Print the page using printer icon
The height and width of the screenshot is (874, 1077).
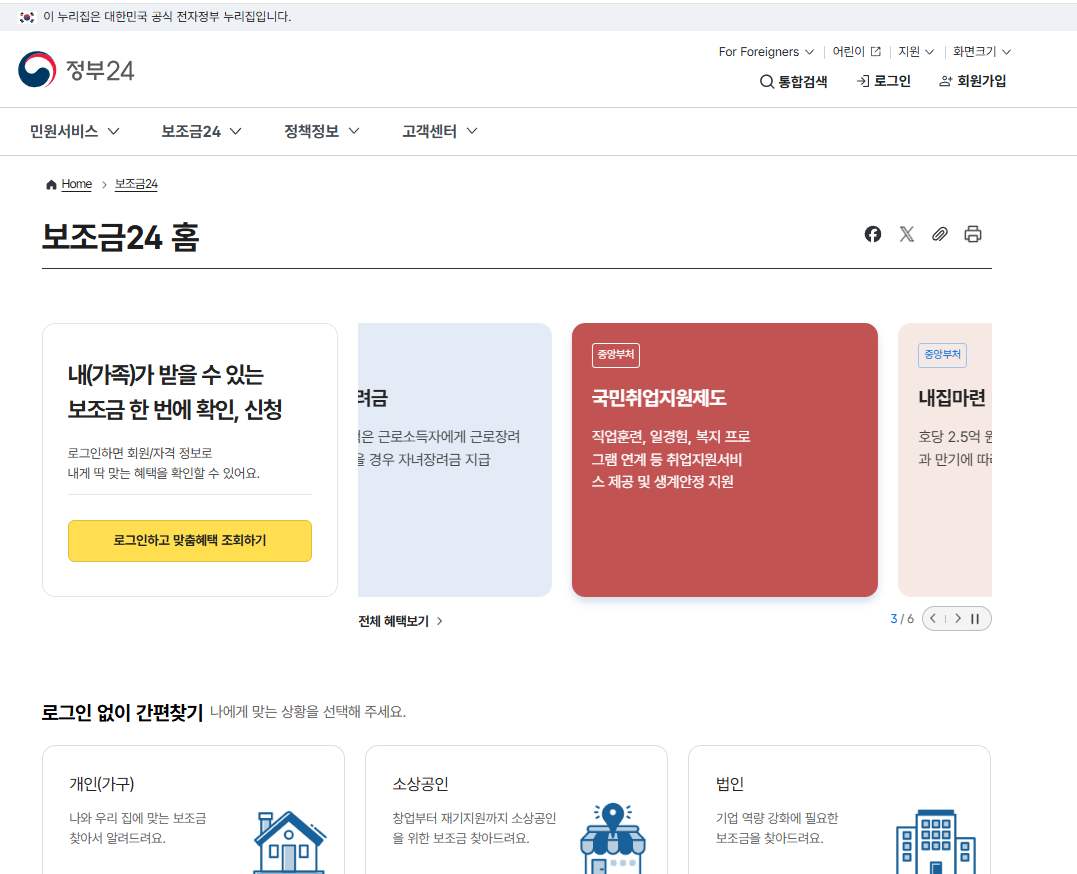pos(973,234)
